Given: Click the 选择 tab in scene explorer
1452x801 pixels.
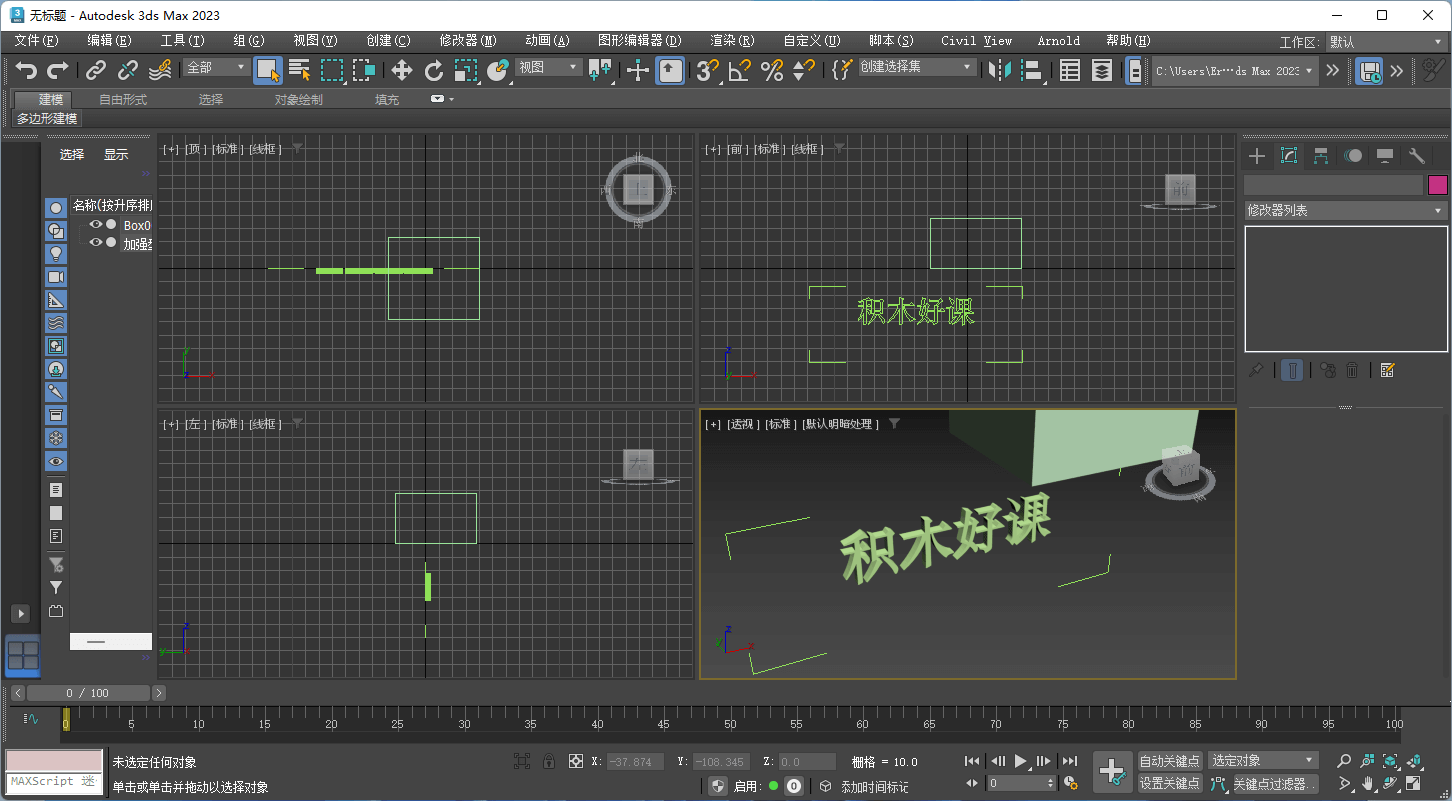Looking at the screenshot, I should [x=72, y=155].
